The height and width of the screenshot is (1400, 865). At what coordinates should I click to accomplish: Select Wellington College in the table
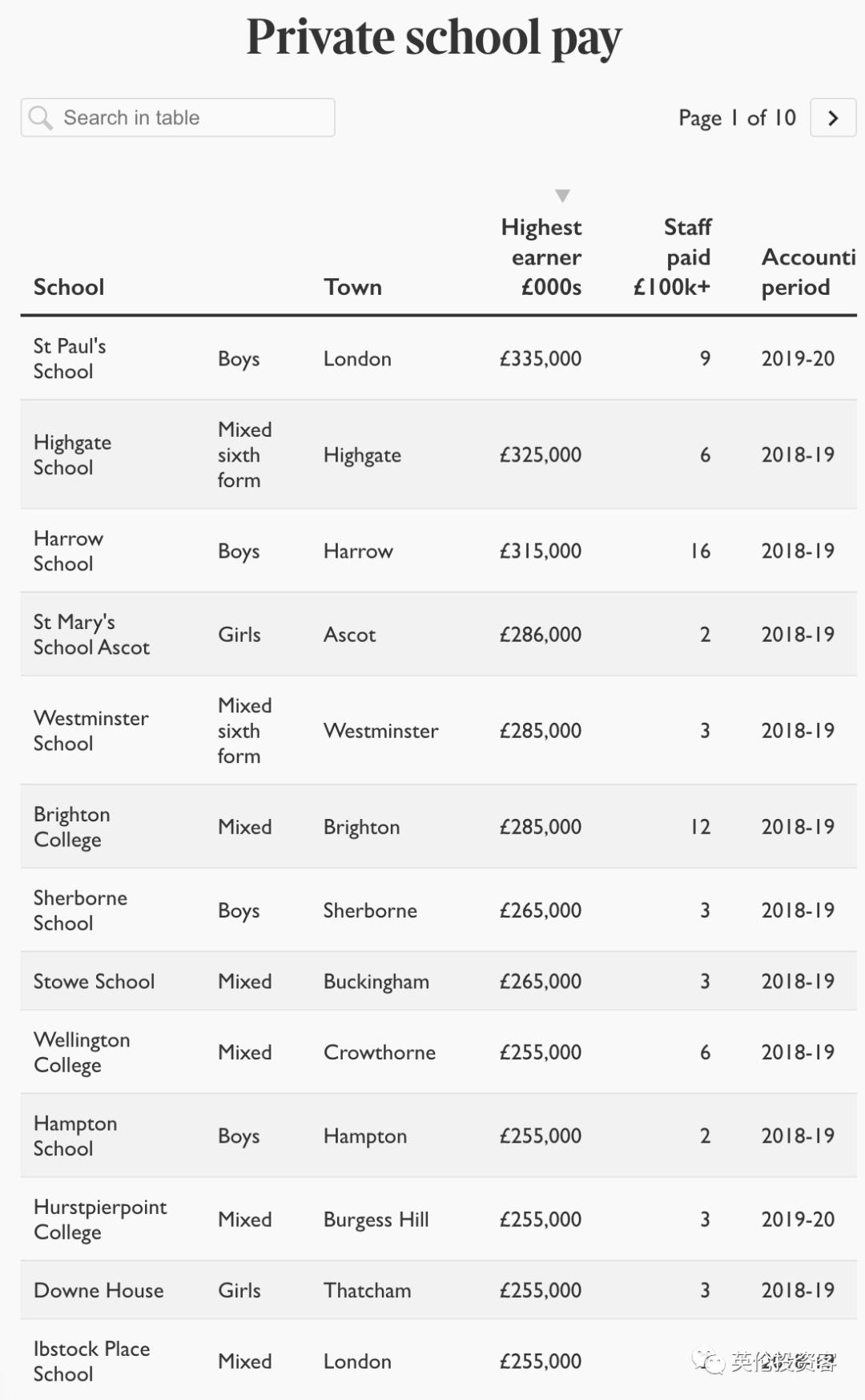[x=81, y=1051]
